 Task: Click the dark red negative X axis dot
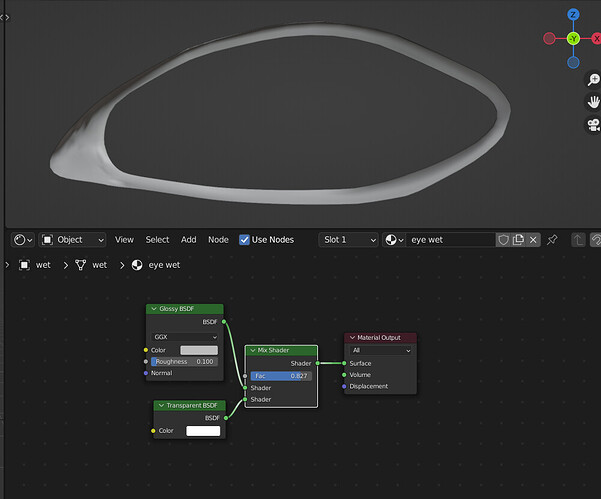tap(549, 39)
